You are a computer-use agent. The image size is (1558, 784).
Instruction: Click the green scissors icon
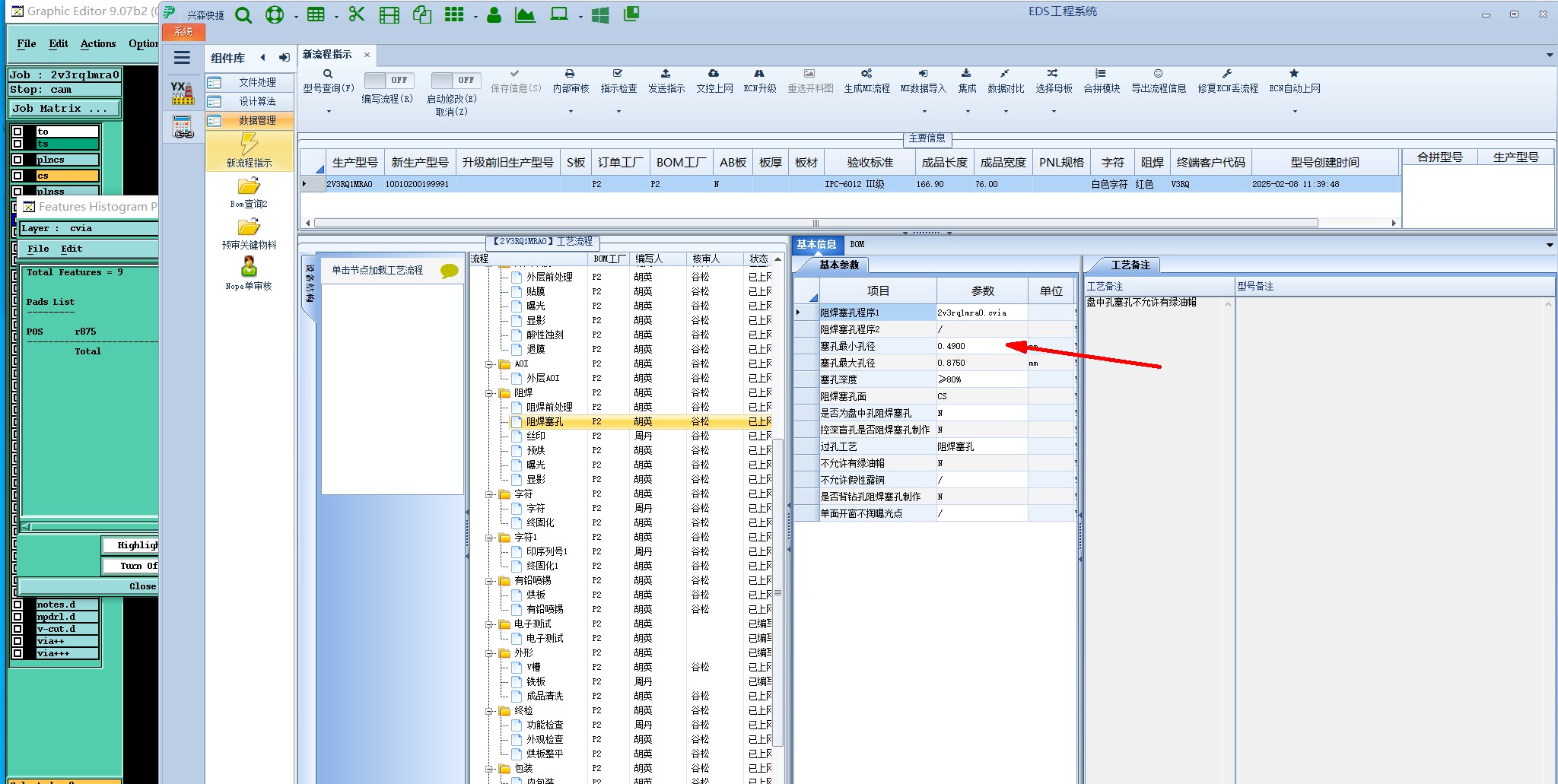(357, 14)
